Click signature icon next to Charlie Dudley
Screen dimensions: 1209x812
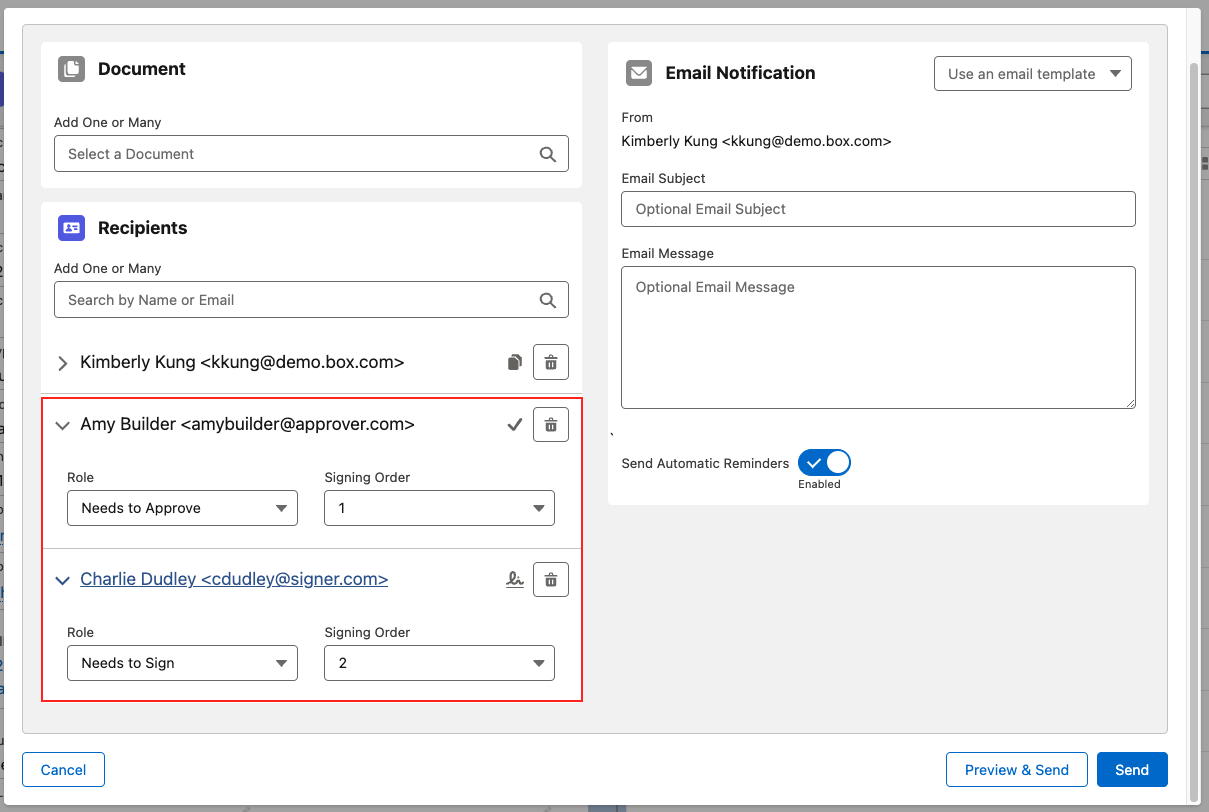514,580
